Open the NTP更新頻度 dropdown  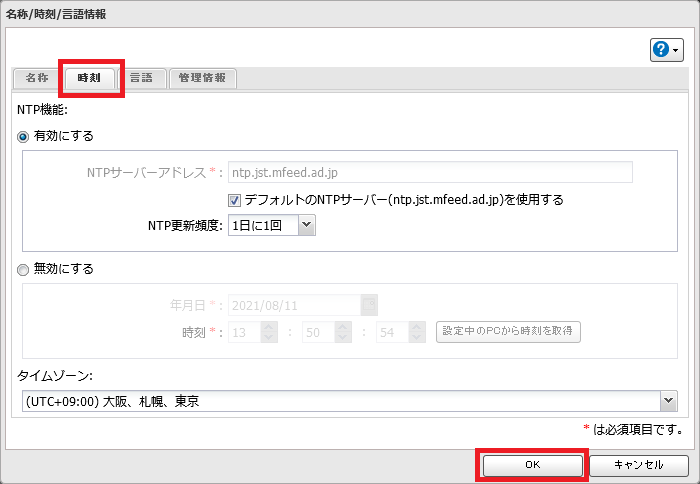click(x=272, y=226)
